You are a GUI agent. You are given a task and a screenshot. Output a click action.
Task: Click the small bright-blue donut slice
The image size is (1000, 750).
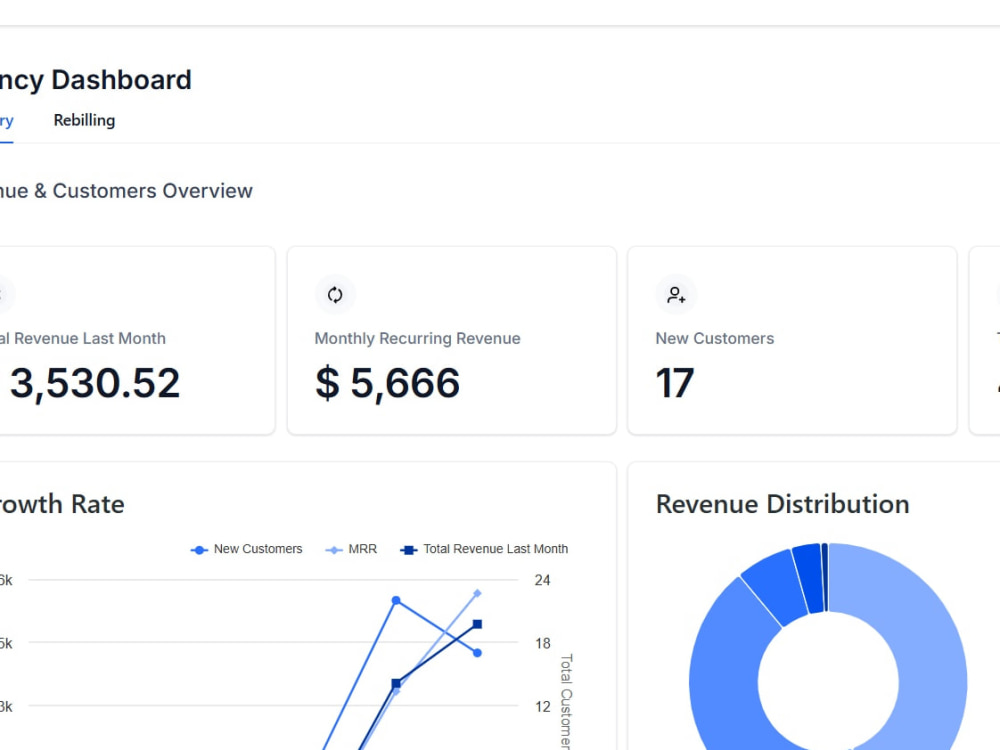point(809,577)
